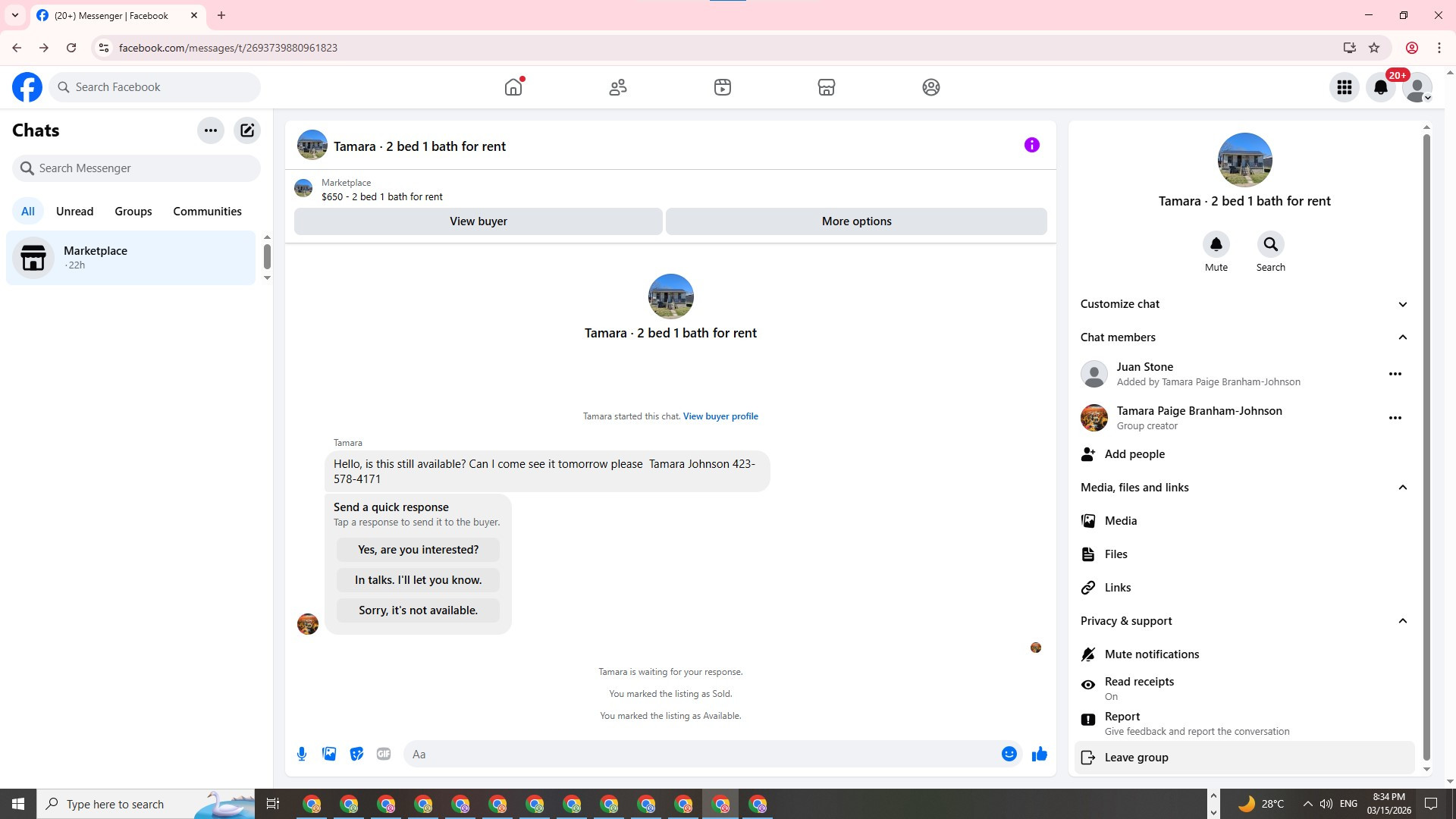Click the Search Messenger field

(136, 168)
